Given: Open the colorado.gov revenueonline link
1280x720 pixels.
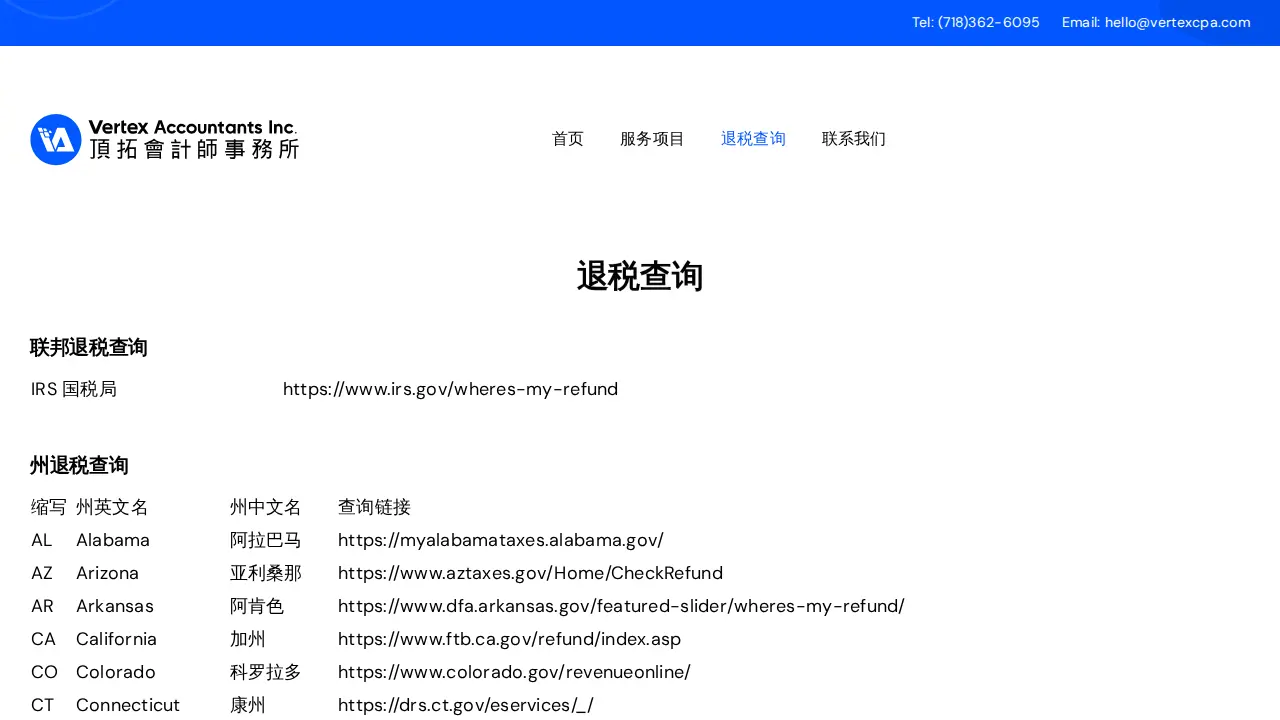Looking at the screenshot, I should pyautogui.click(x=514, y=672).
